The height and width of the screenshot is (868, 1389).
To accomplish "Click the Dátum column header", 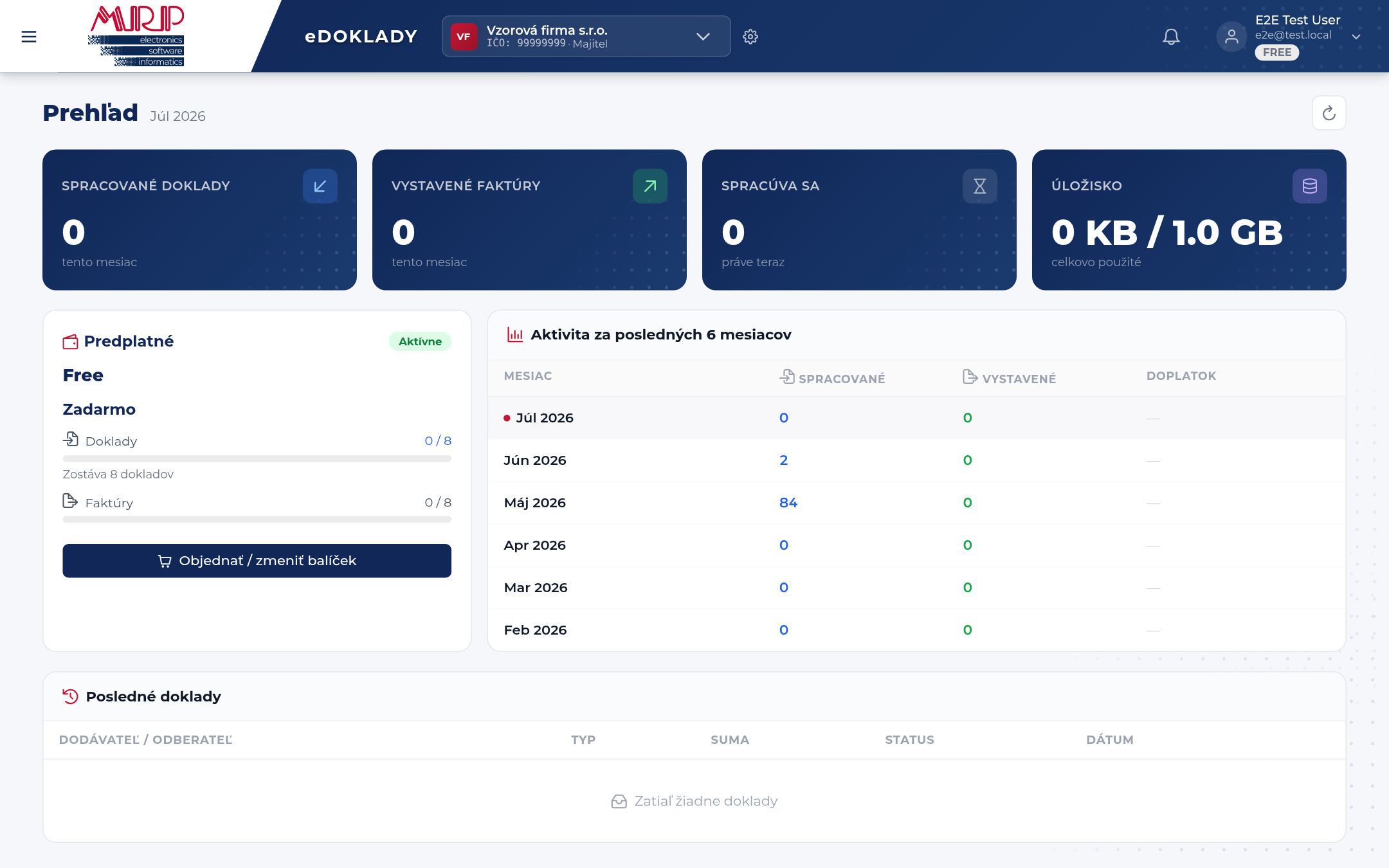I will pos(1109,740).
